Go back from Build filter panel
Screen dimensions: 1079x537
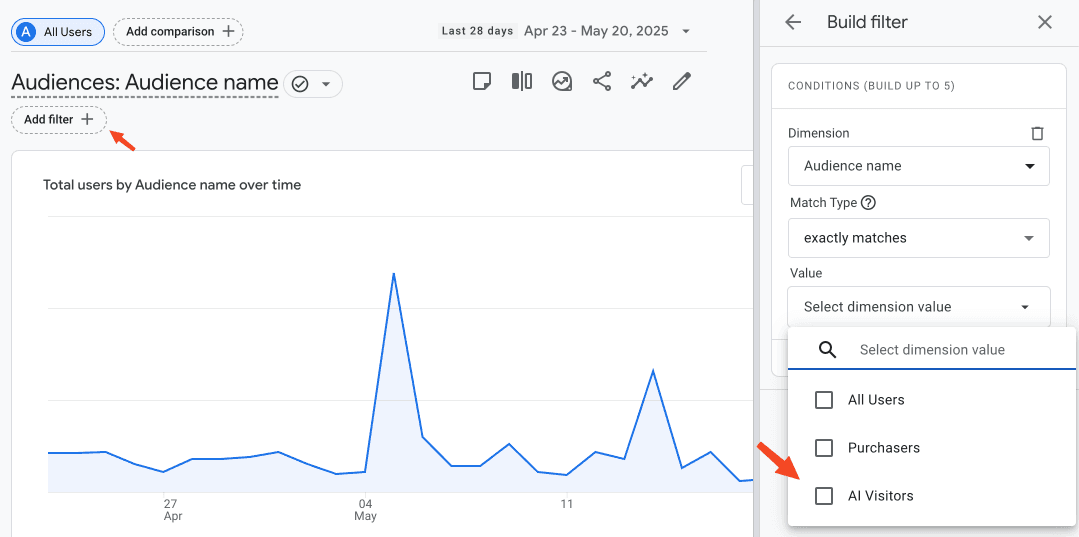pyautogui.click(x=793, y=22)
